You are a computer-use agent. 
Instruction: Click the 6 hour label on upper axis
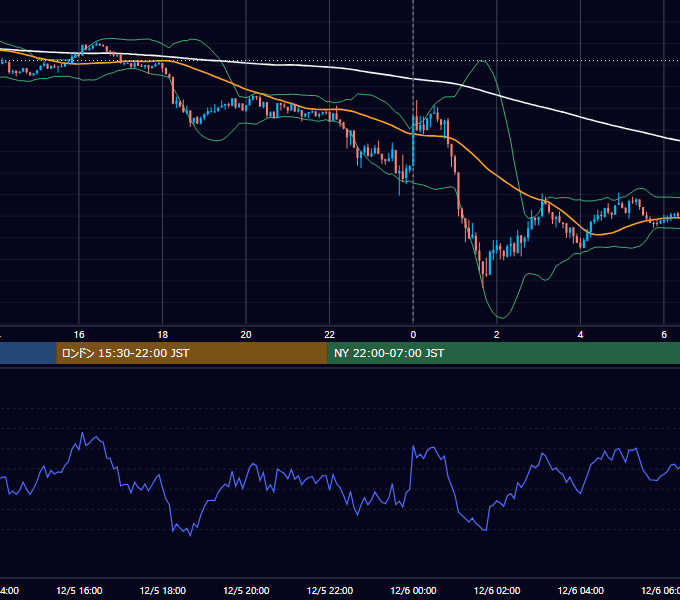coord(664,335)
